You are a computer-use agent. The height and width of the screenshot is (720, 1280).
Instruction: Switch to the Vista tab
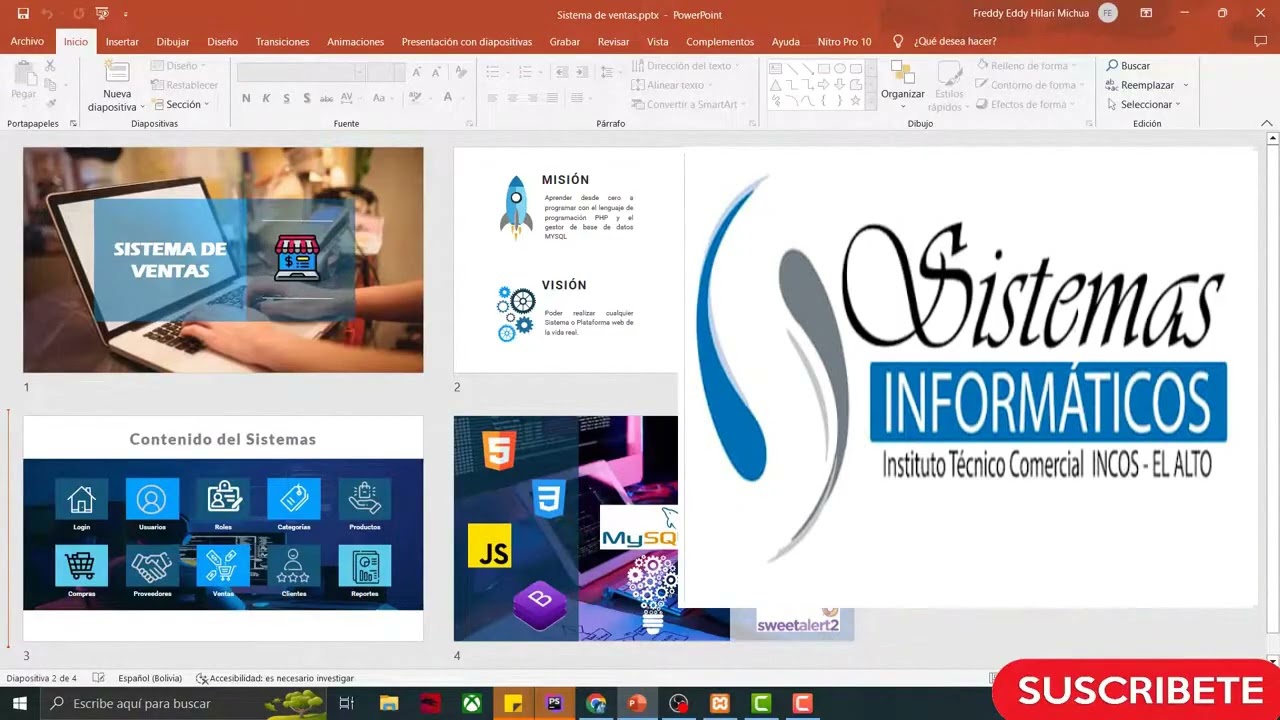coord(657,42)
